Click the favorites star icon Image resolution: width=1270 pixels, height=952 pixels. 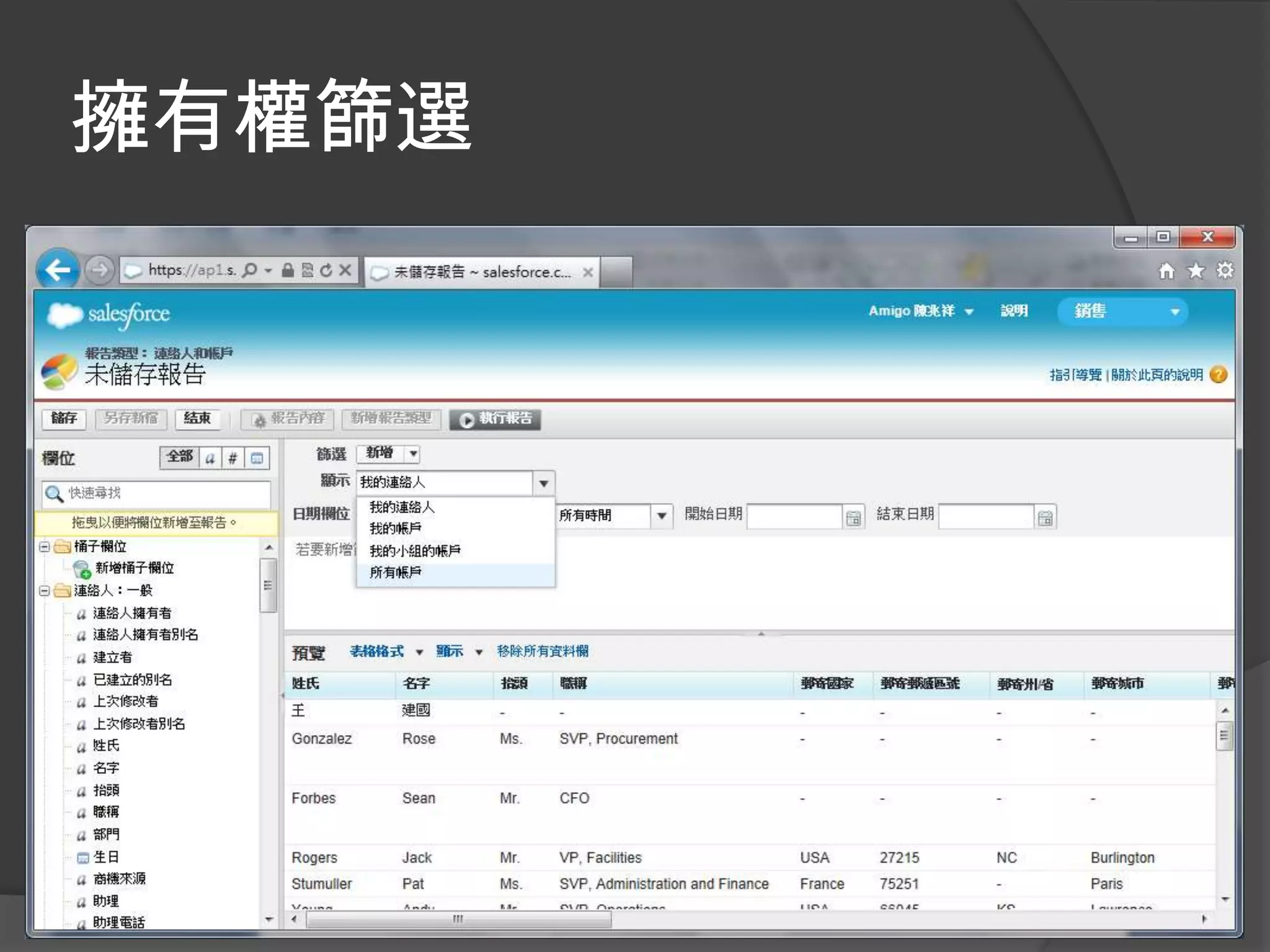[x=1196, y=271]
